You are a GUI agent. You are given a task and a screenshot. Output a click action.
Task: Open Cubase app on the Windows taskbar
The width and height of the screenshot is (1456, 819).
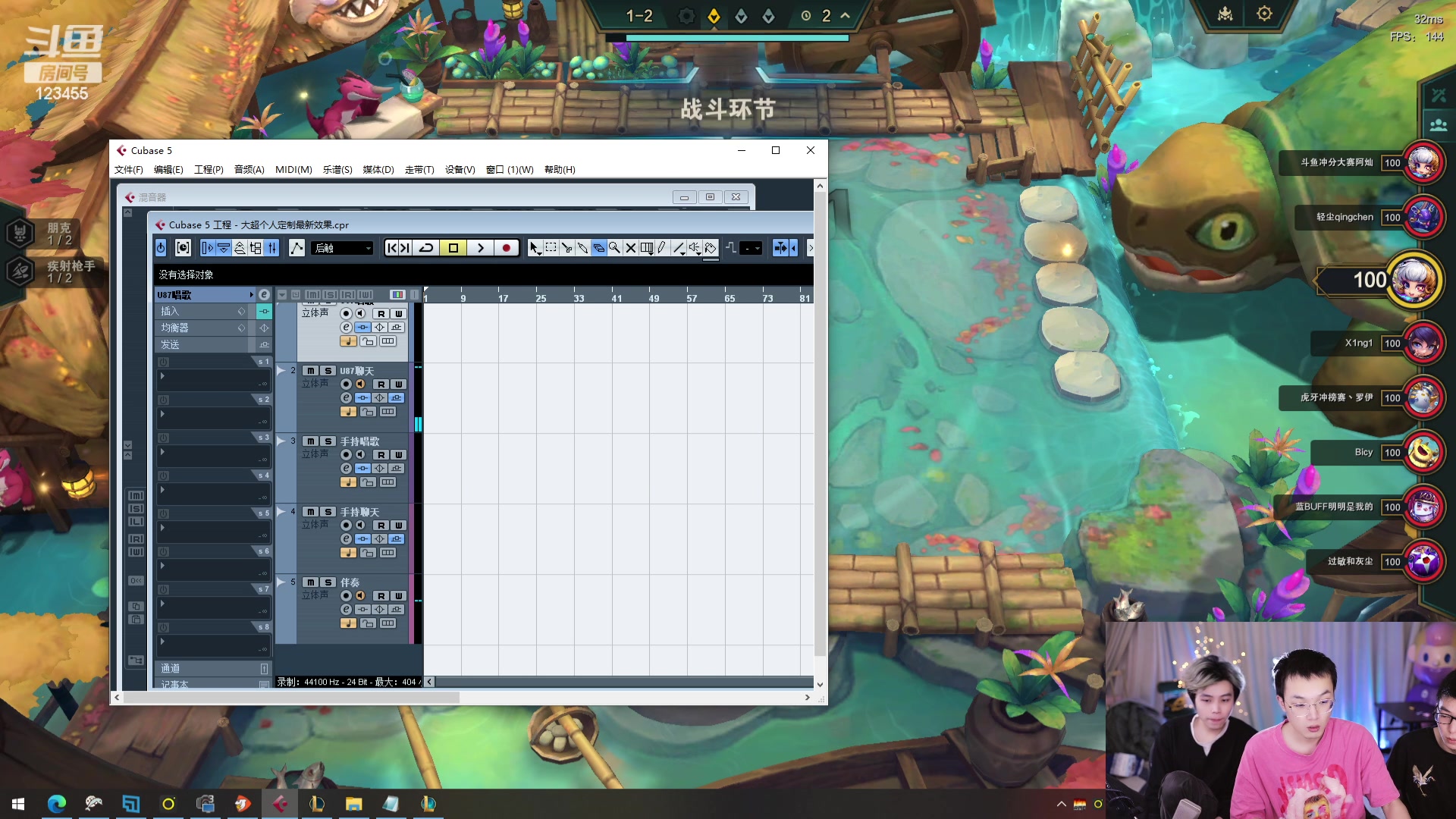point(280,804)
